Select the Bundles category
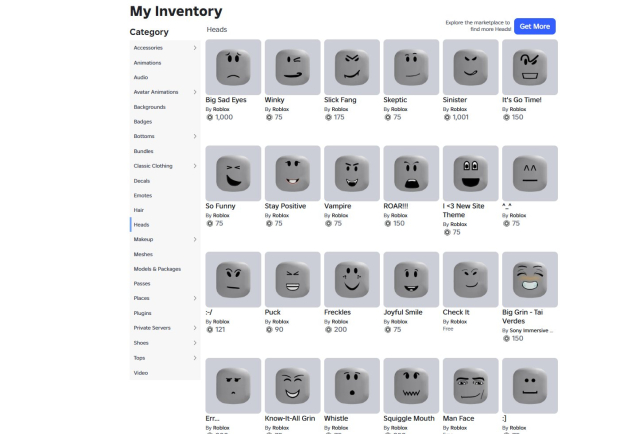Image resolution: width=635 pixels, height=434 pixels. click(x=143, y=151)
